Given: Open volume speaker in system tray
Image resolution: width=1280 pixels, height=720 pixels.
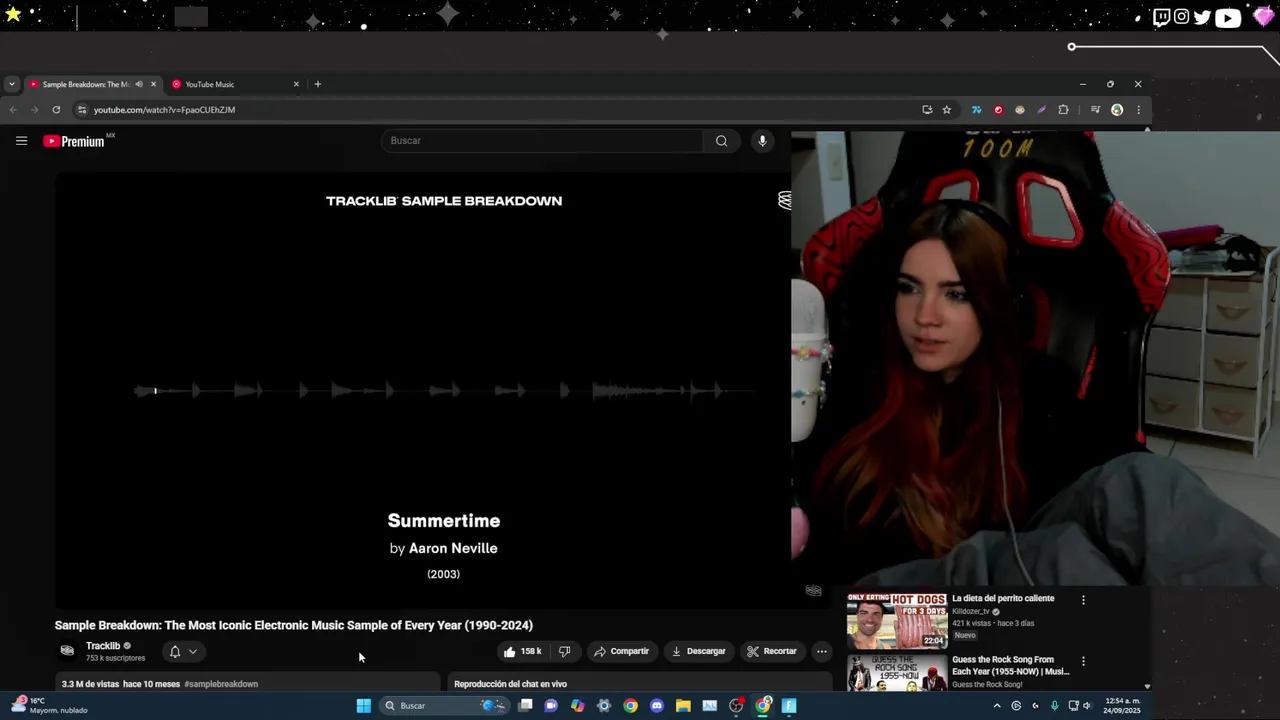Looking at the screenshot, I should point(1087,706).
